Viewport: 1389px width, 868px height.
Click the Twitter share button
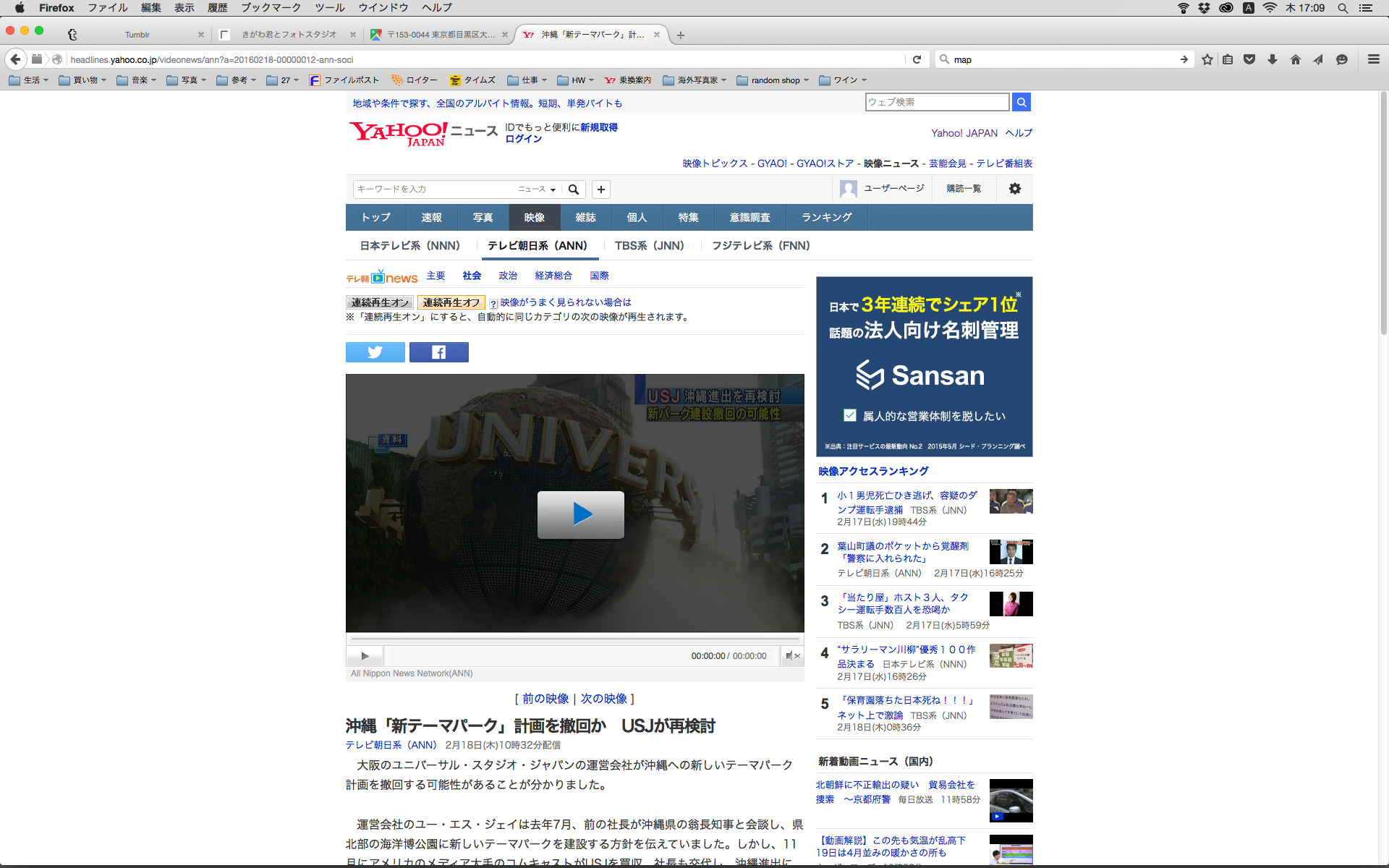[x=375, y=352]
